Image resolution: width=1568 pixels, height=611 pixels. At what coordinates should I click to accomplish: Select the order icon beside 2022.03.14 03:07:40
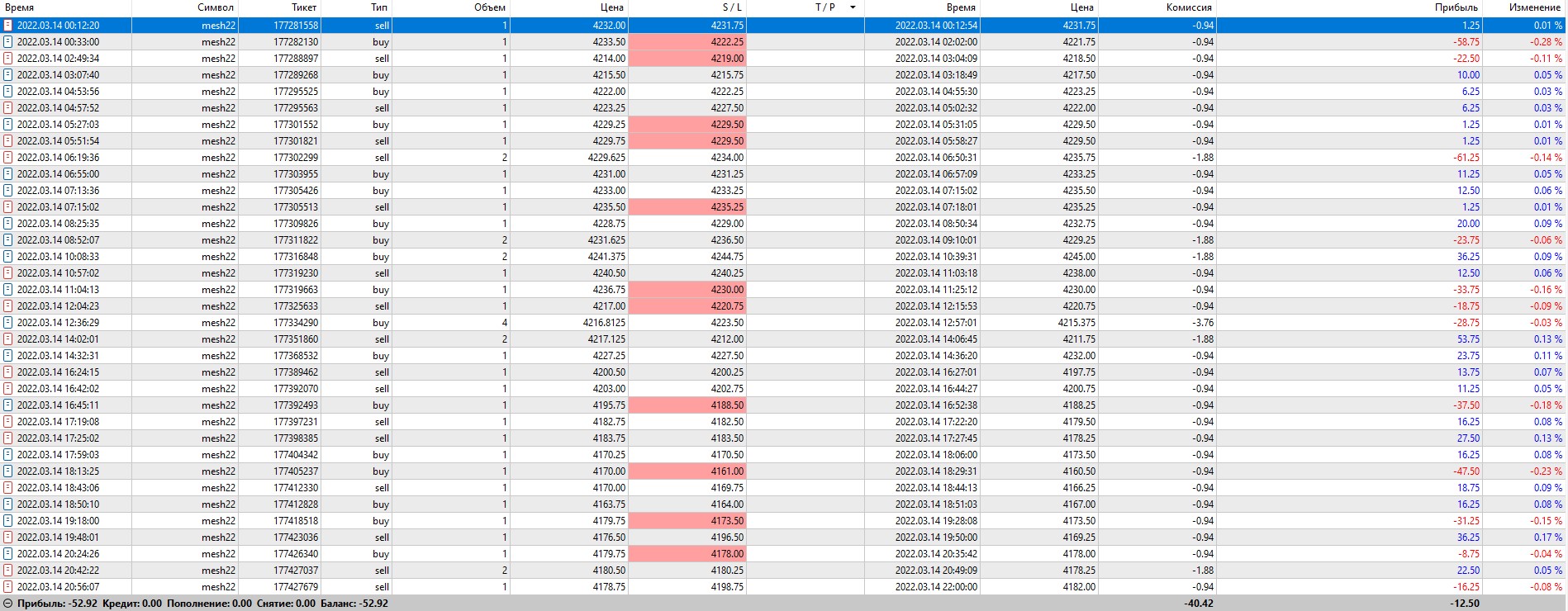(x=8, y=75)
